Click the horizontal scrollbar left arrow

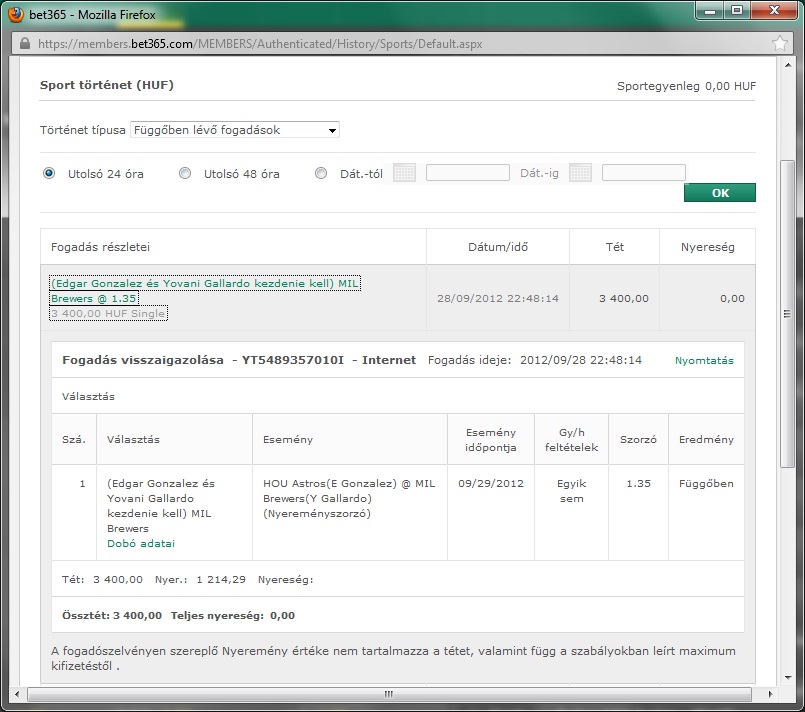pyautogui.click(x=17, y=695)
